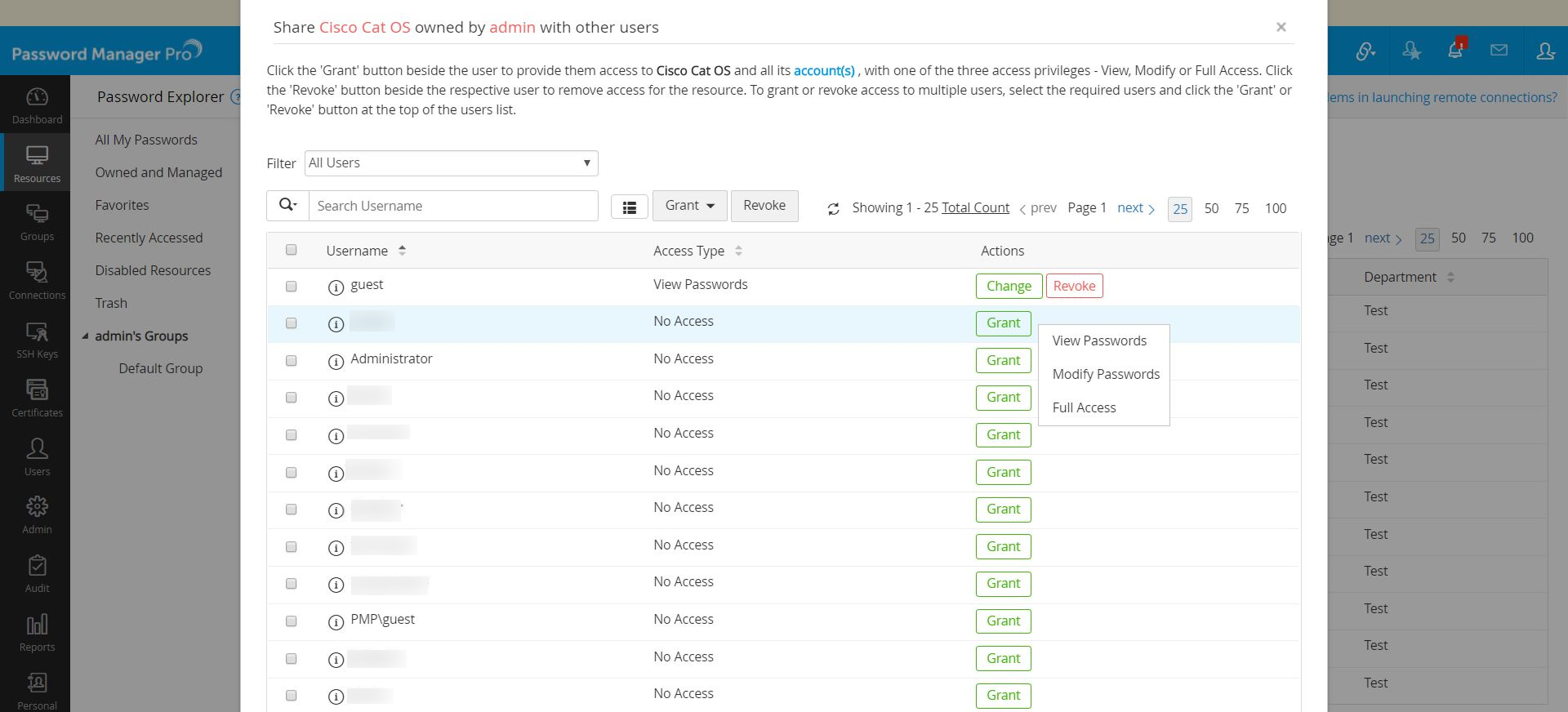Open the column chooser list icon

[x=629, y=207]
